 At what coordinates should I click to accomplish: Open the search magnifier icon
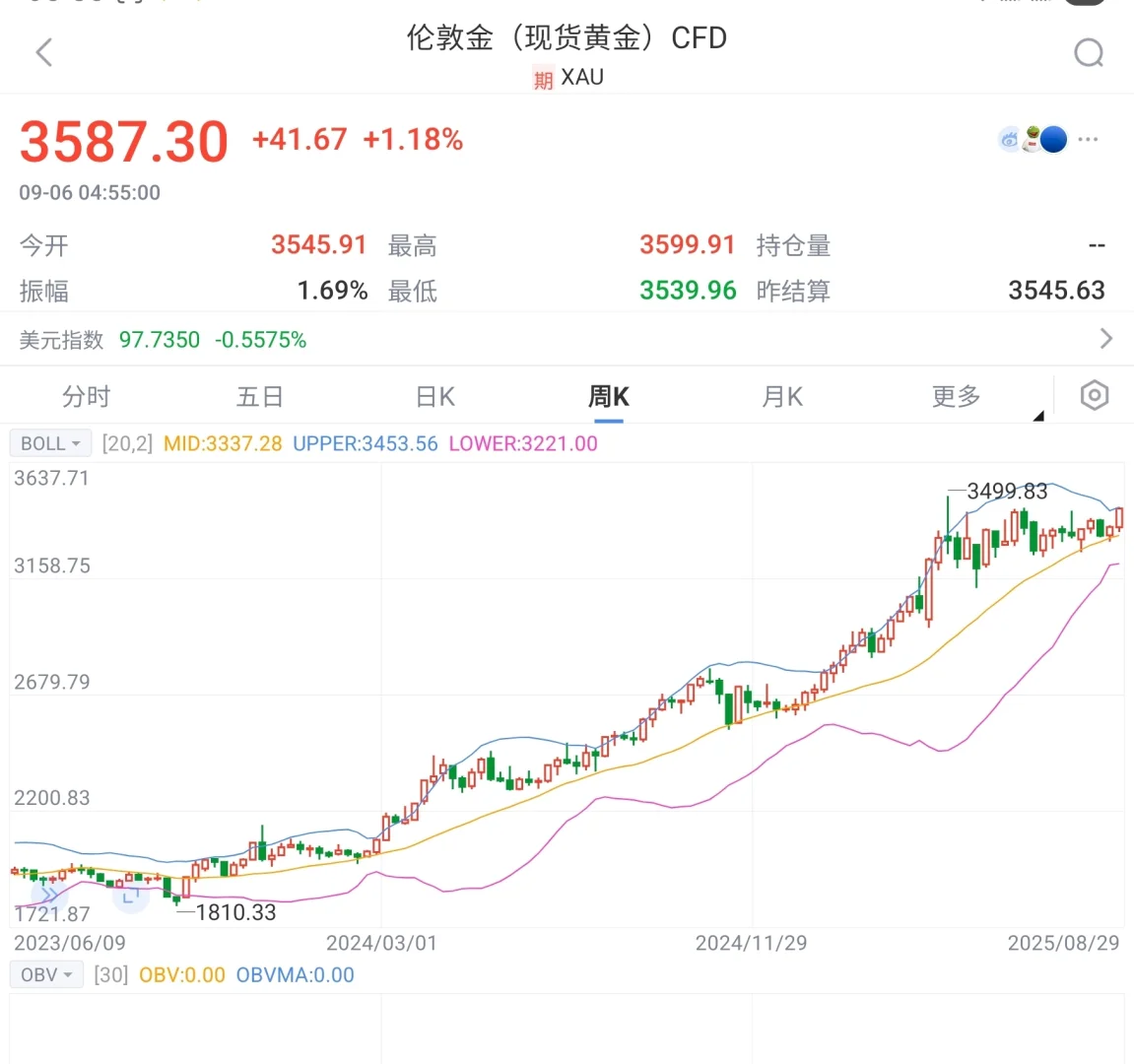pyautogui.click(x=1088, y=52)
